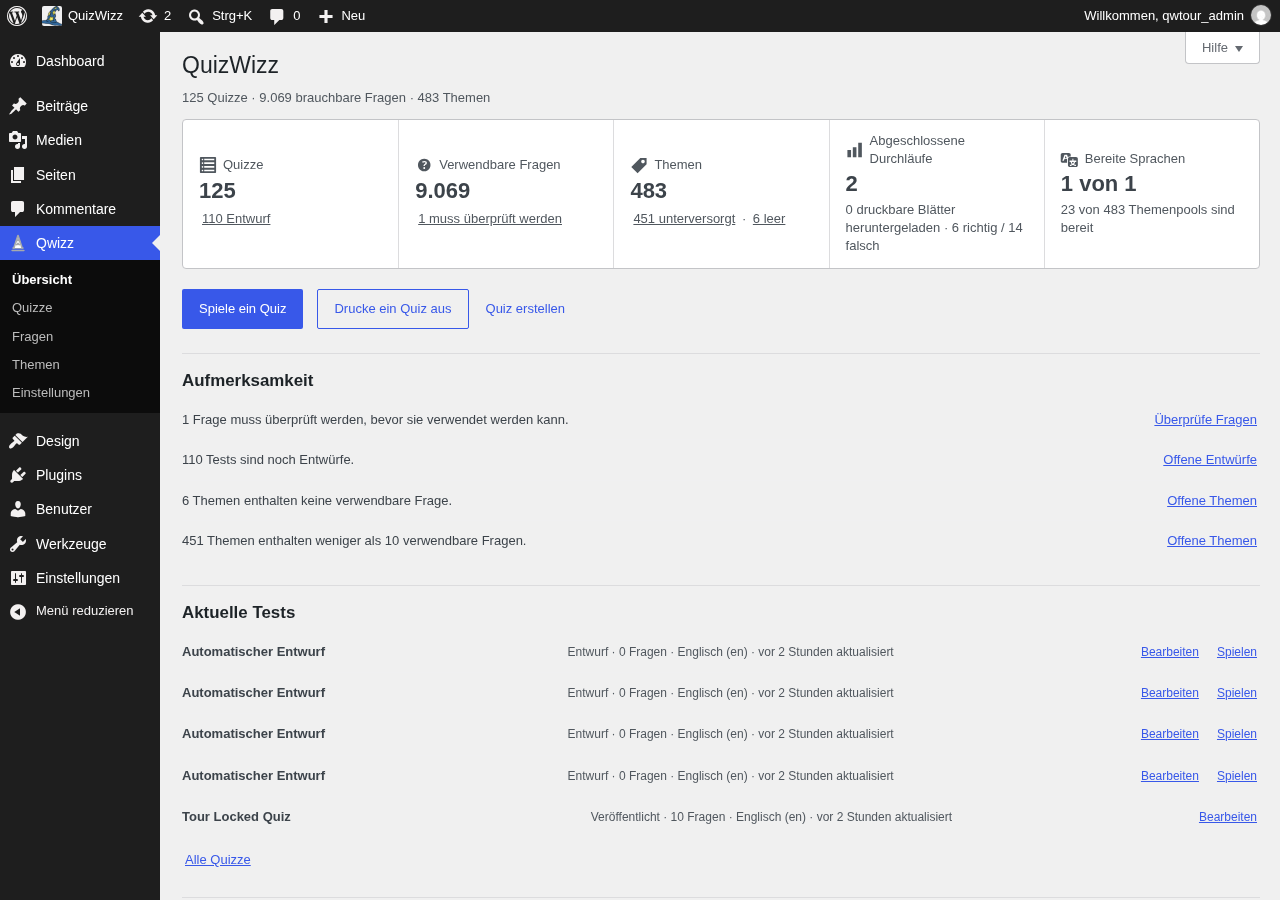Follow the Offene Entwürfe link

pyautogui.click(x=1210, y=459)
